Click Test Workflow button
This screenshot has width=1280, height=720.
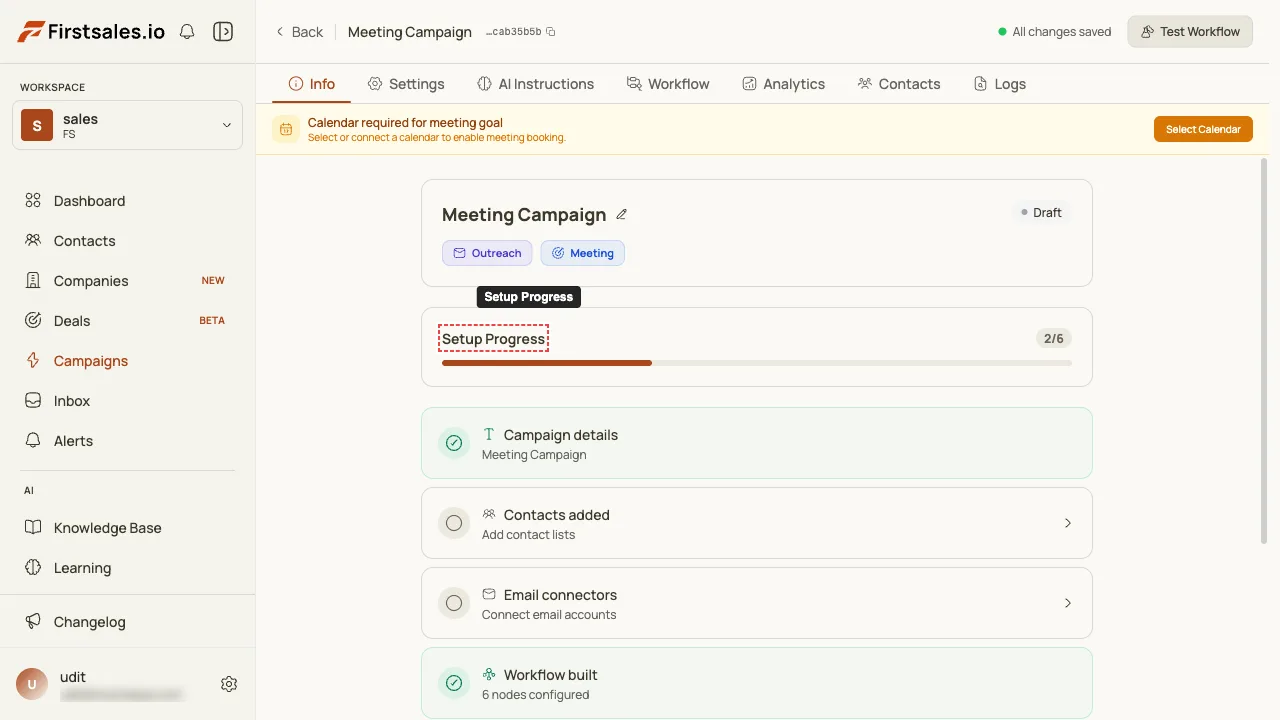point(1190,32)
